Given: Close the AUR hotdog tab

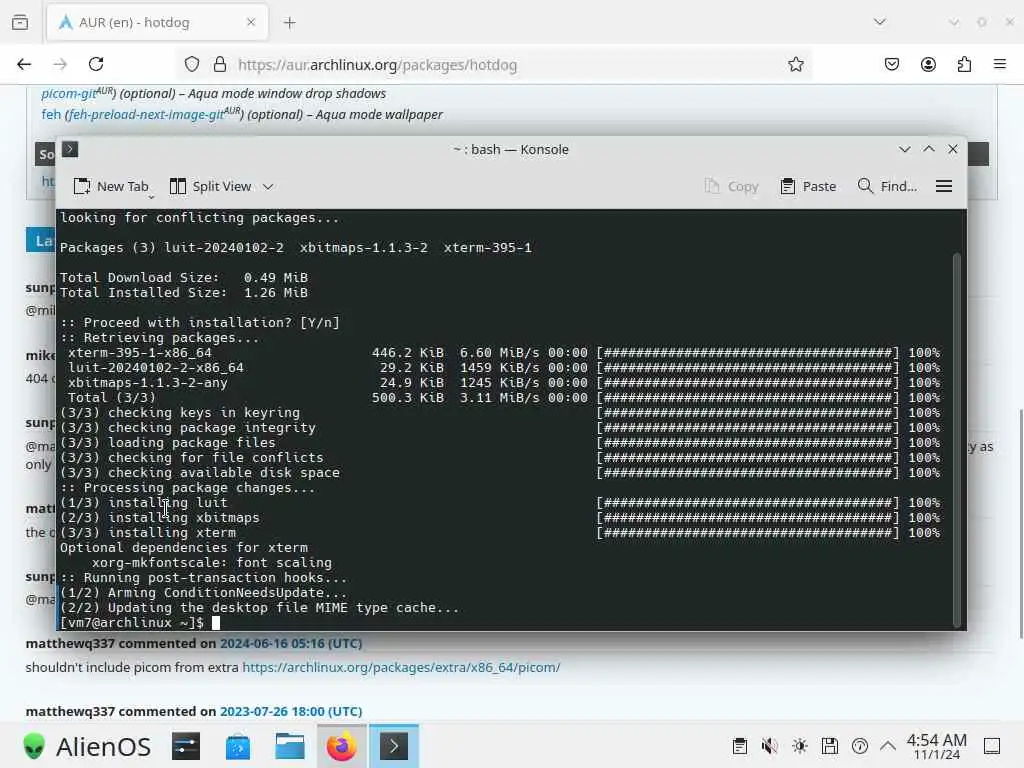Looking at the screenshot, I should click(x=251, y=22).
